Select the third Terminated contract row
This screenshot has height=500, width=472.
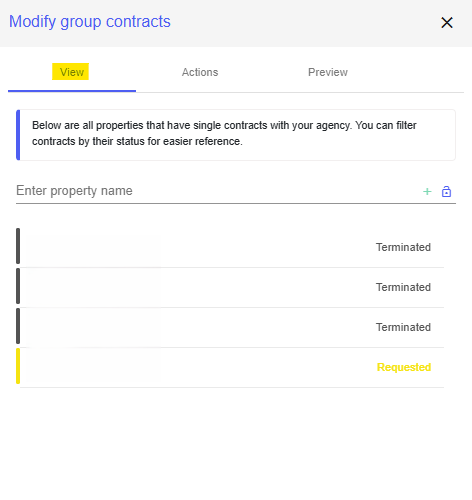click(230, 327)
